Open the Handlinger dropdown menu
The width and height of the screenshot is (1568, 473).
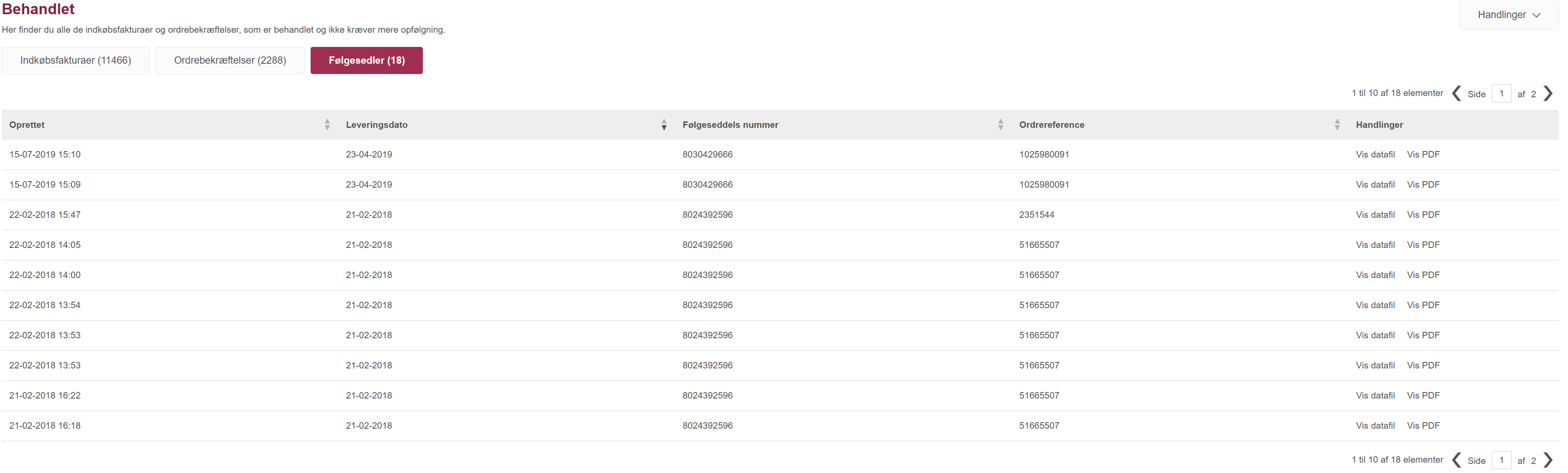(x=1508, y=15)
